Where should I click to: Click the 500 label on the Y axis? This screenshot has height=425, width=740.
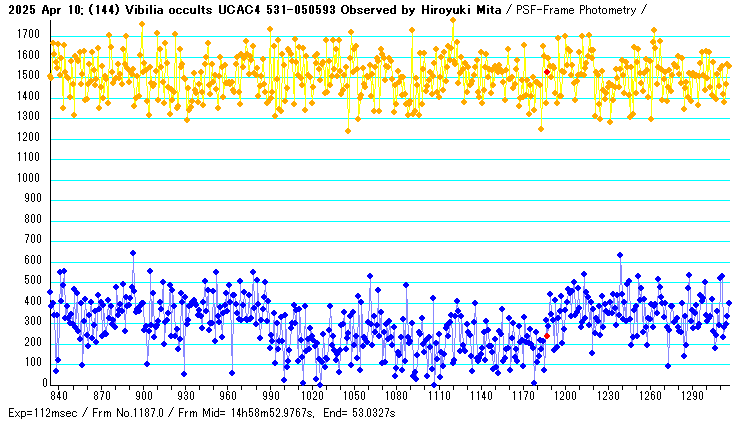[x=32, y=282]
